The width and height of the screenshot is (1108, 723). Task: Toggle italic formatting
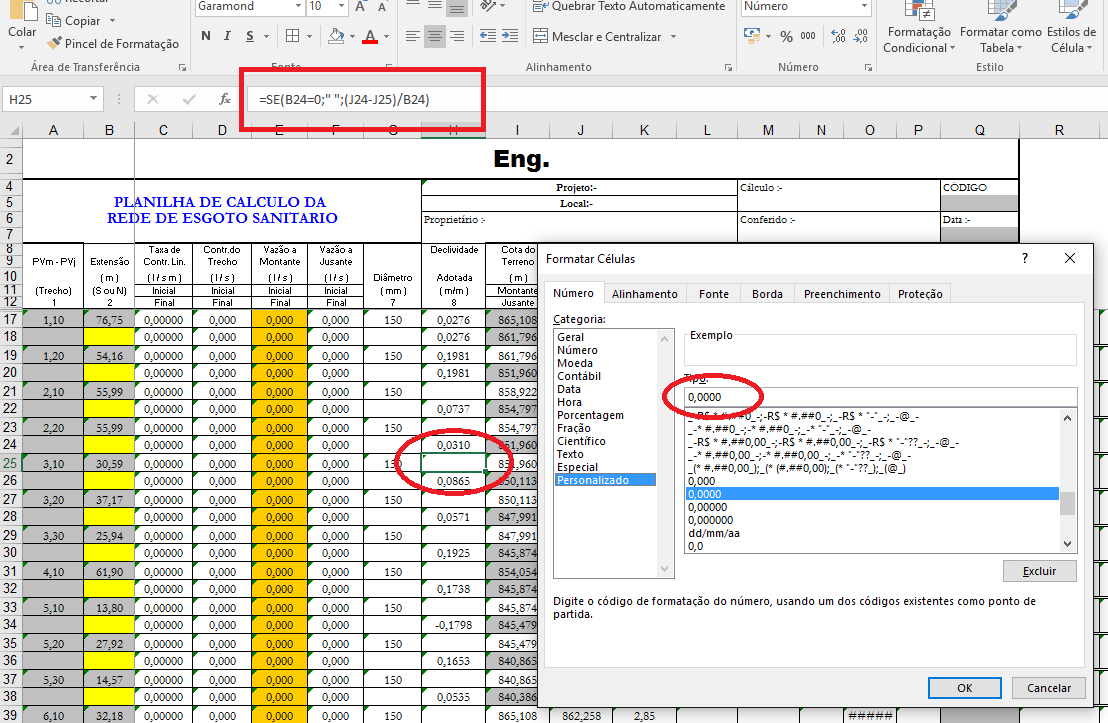[228, 36]
